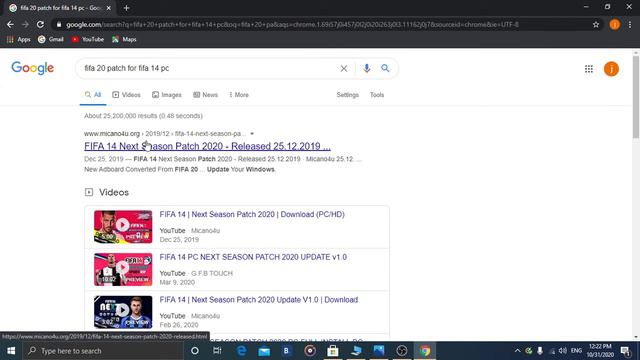Open the notification center
Viewport: 640px width, 360px height.
(625, 351)
